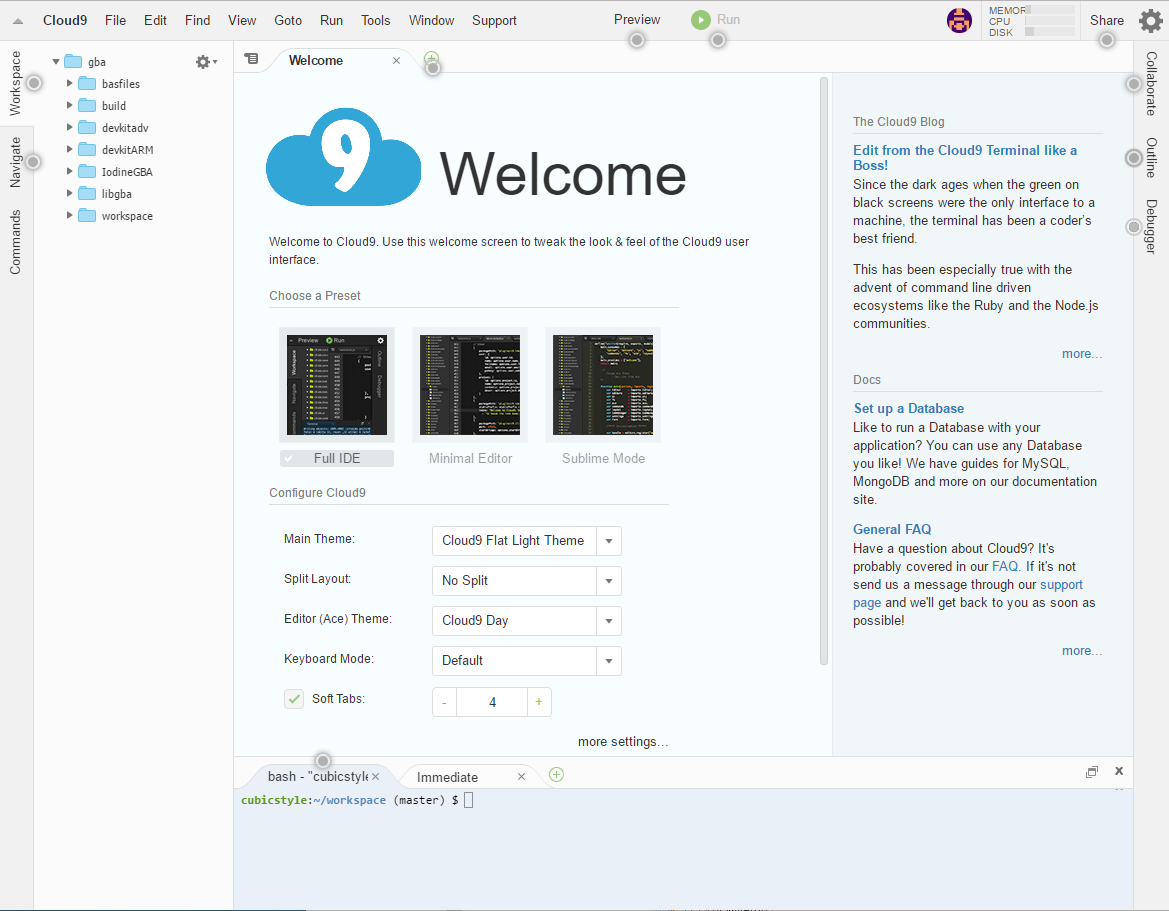
Task: Click the Minimal Editor preset thumbnail
Action: pyautogui.click(x=470, y=385)
